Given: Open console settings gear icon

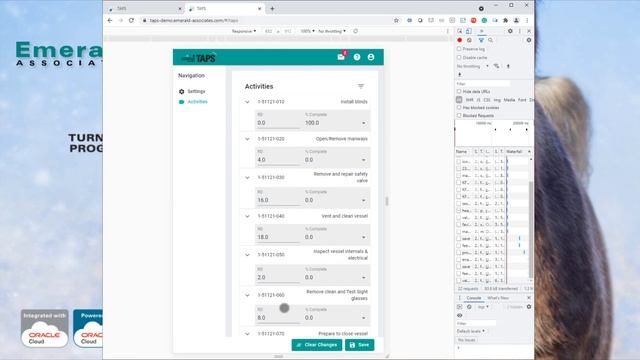Looking at the screenshot, I should 529,307.
